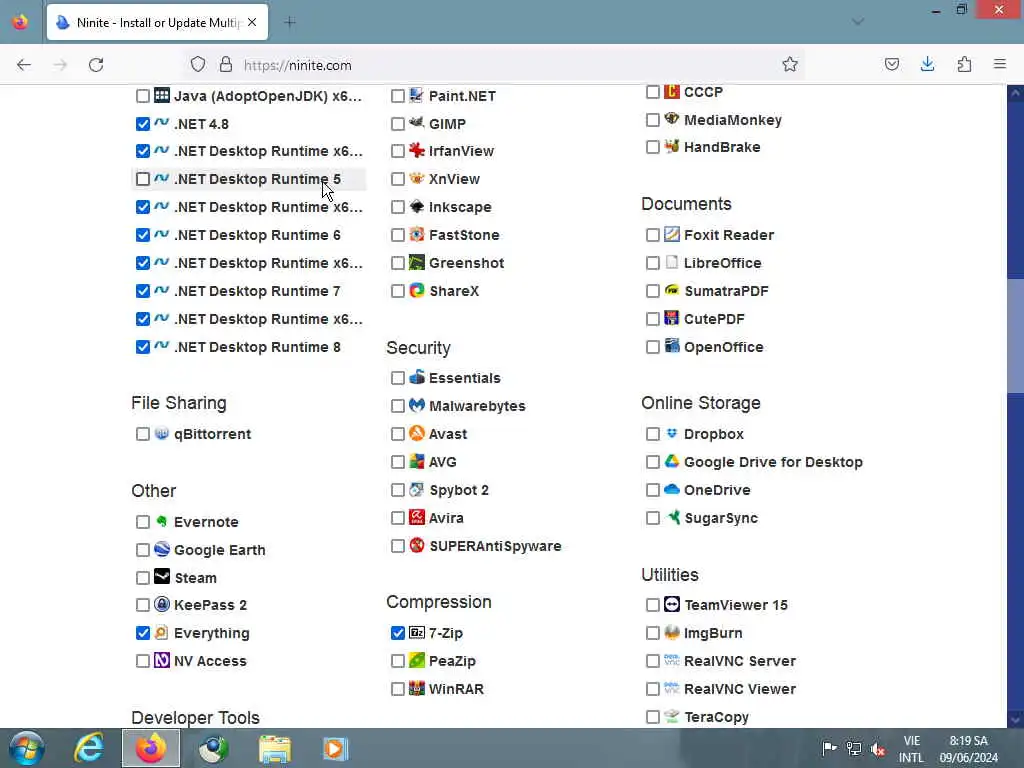The image size is (1024, 768).
Task: Bookmark this page with the star
Action: click(790, 64)
